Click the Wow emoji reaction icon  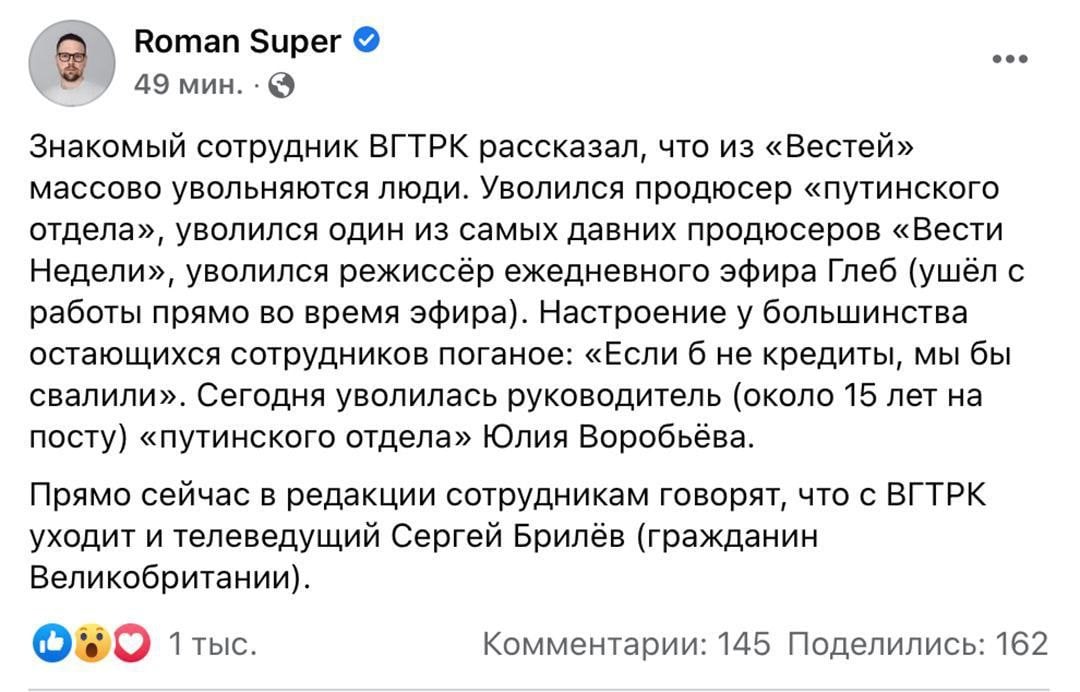91,645
